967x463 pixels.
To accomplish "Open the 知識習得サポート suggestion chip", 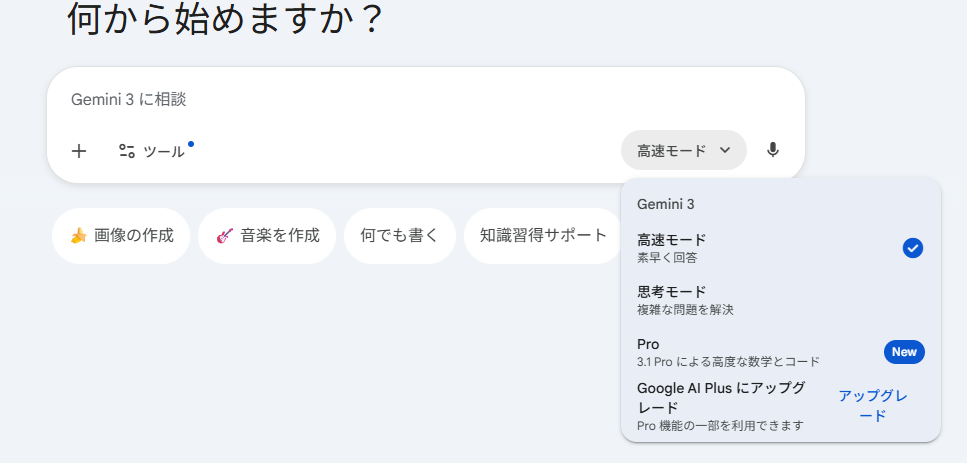I will coord(543,236).
